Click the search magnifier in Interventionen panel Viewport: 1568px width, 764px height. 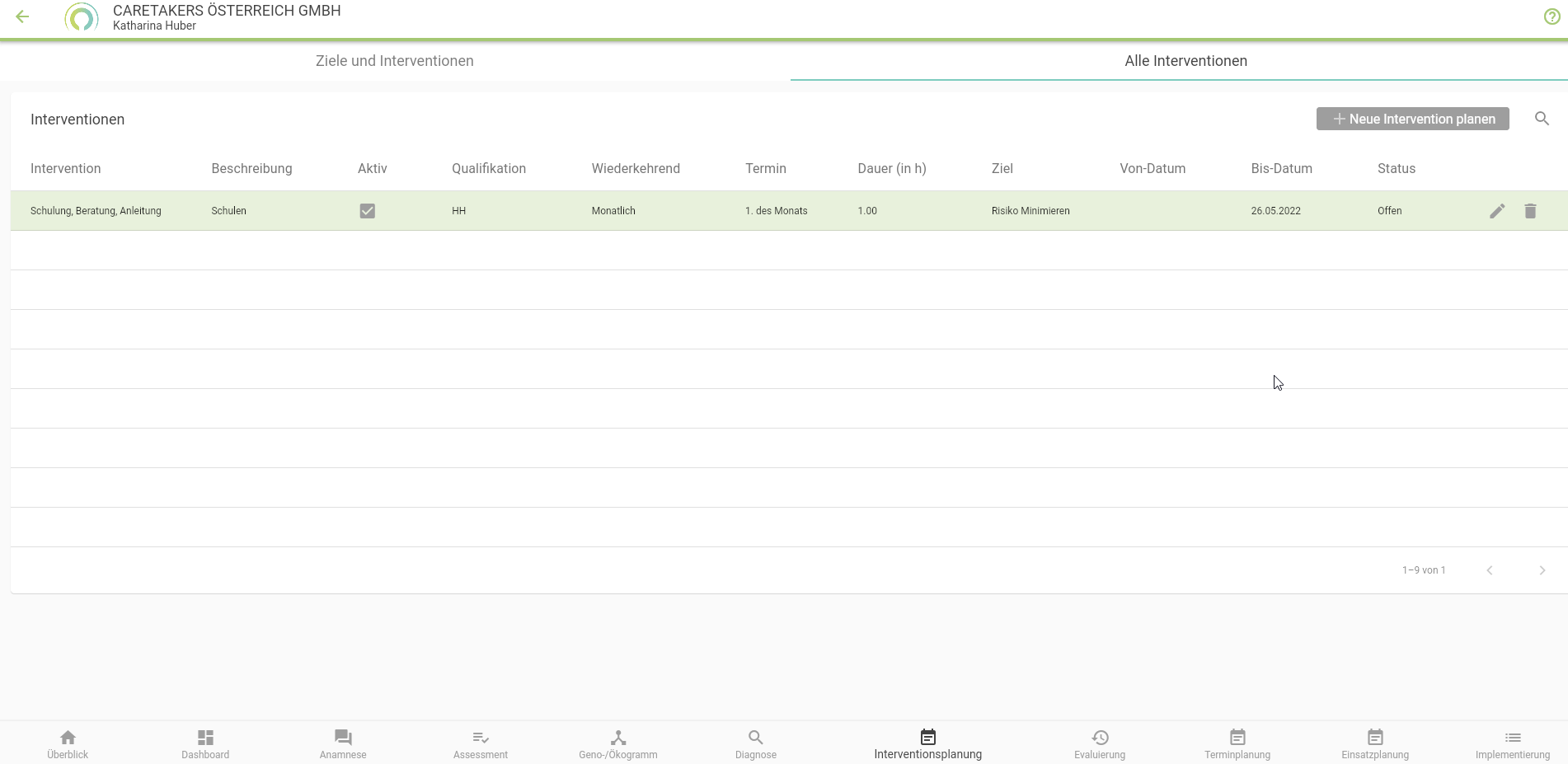1542,119
